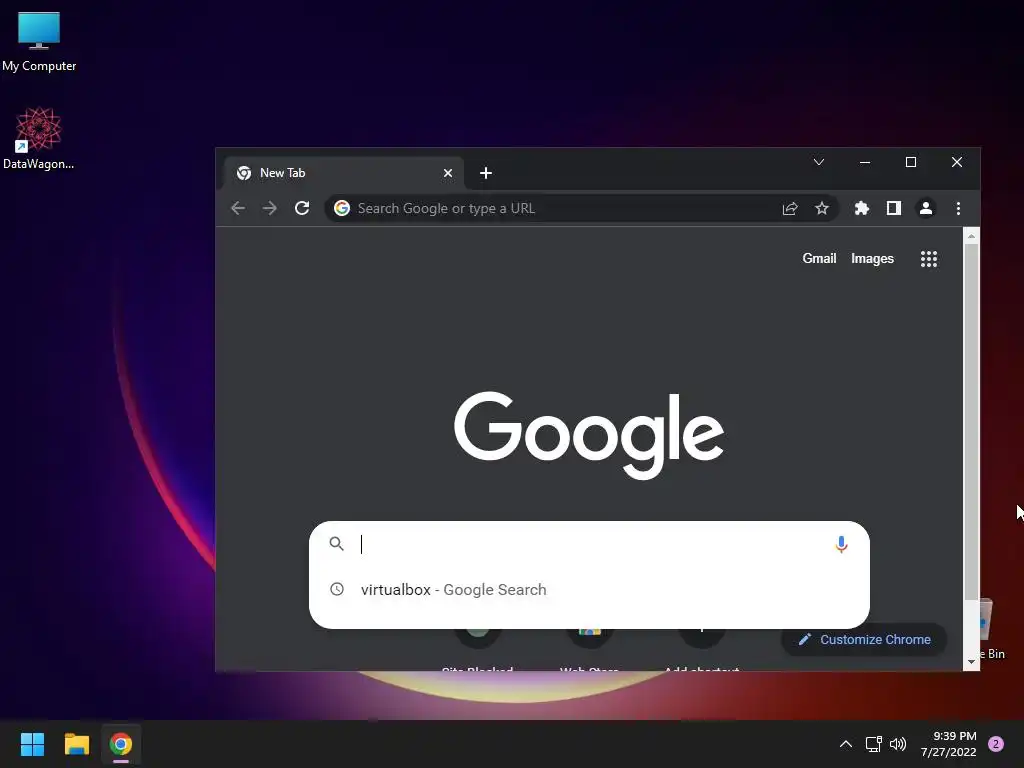Select the My Computer desktop icon
The width and height of the screenshot is (1024, 768).
(x=39, y=42)
